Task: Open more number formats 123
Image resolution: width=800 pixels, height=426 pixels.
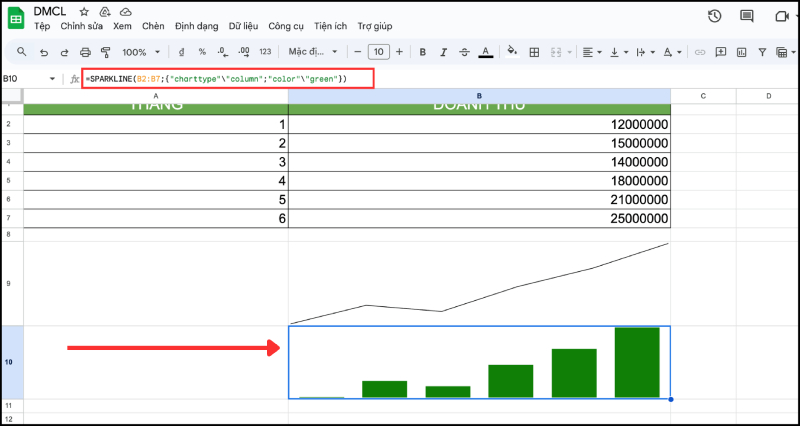Action: click(x=265, y=52)
